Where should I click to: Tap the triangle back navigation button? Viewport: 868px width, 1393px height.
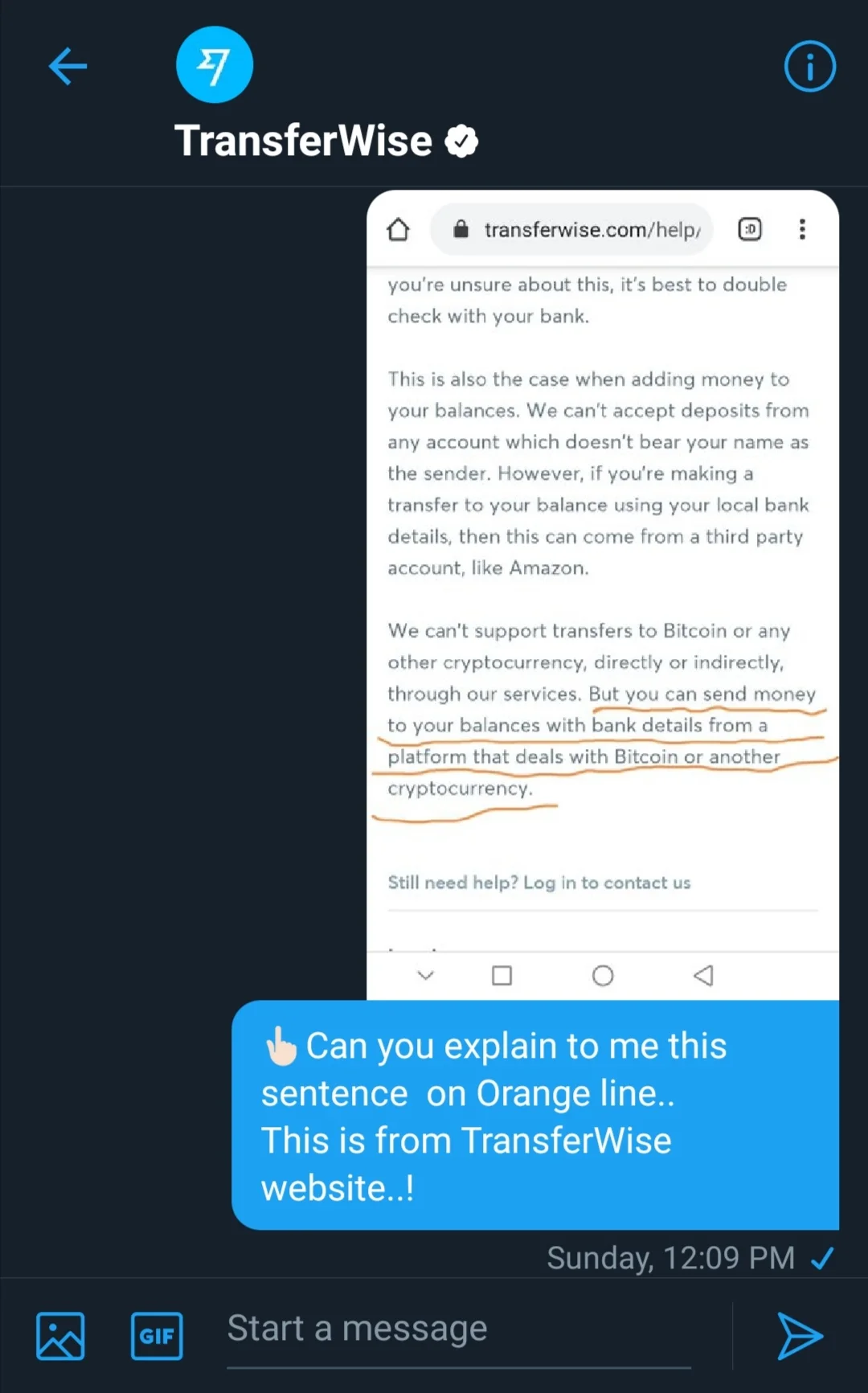coord(703,976)
